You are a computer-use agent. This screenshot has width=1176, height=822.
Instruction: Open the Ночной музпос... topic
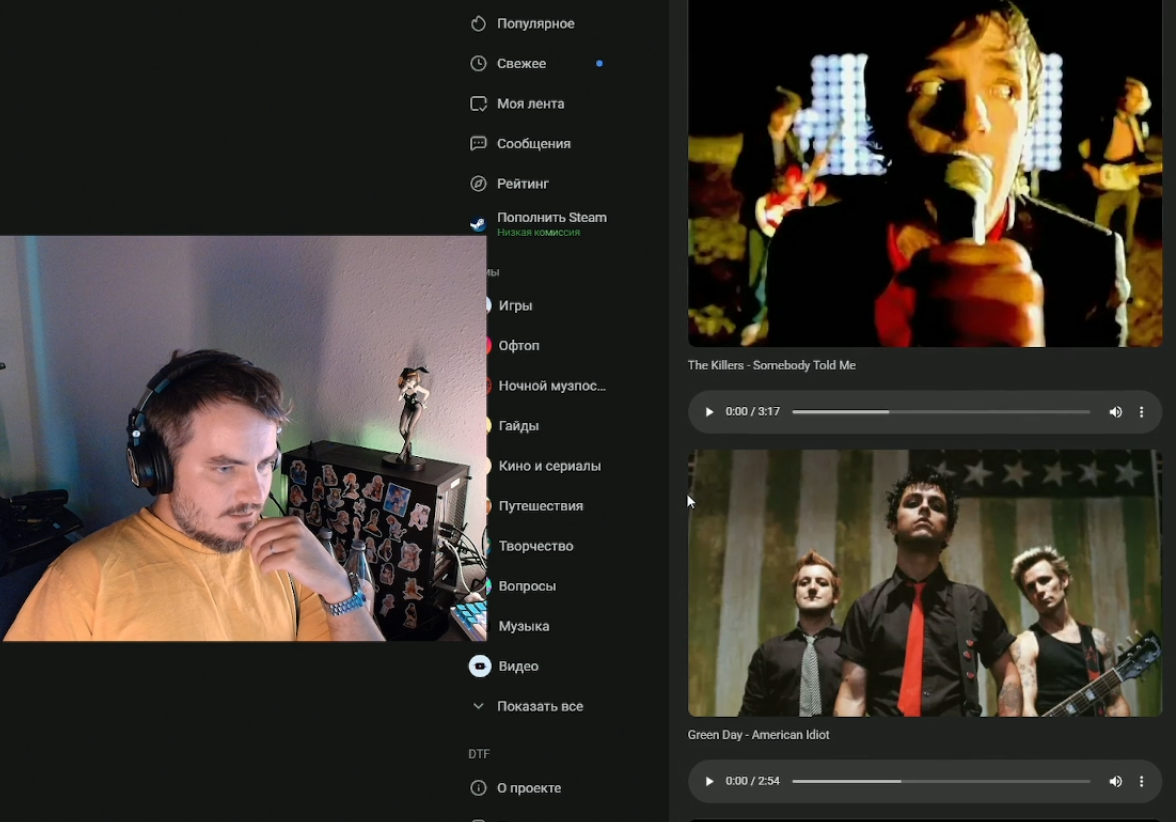(552, 386)
